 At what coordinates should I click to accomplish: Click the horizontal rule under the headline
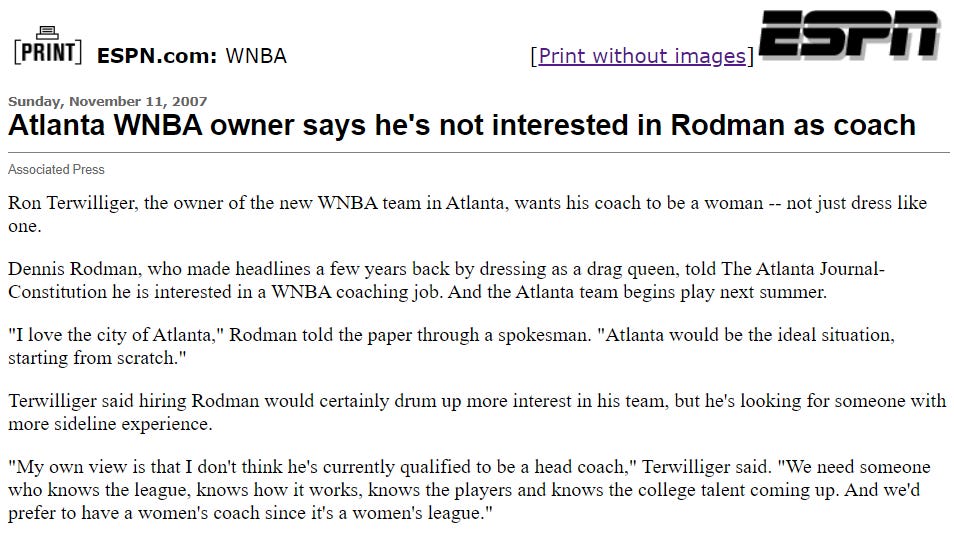(479, 152)
